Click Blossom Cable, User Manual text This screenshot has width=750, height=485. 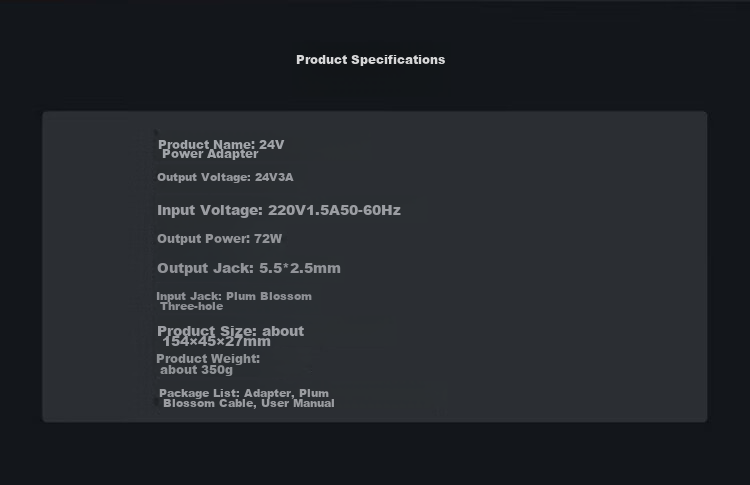[x=249, y=403]
